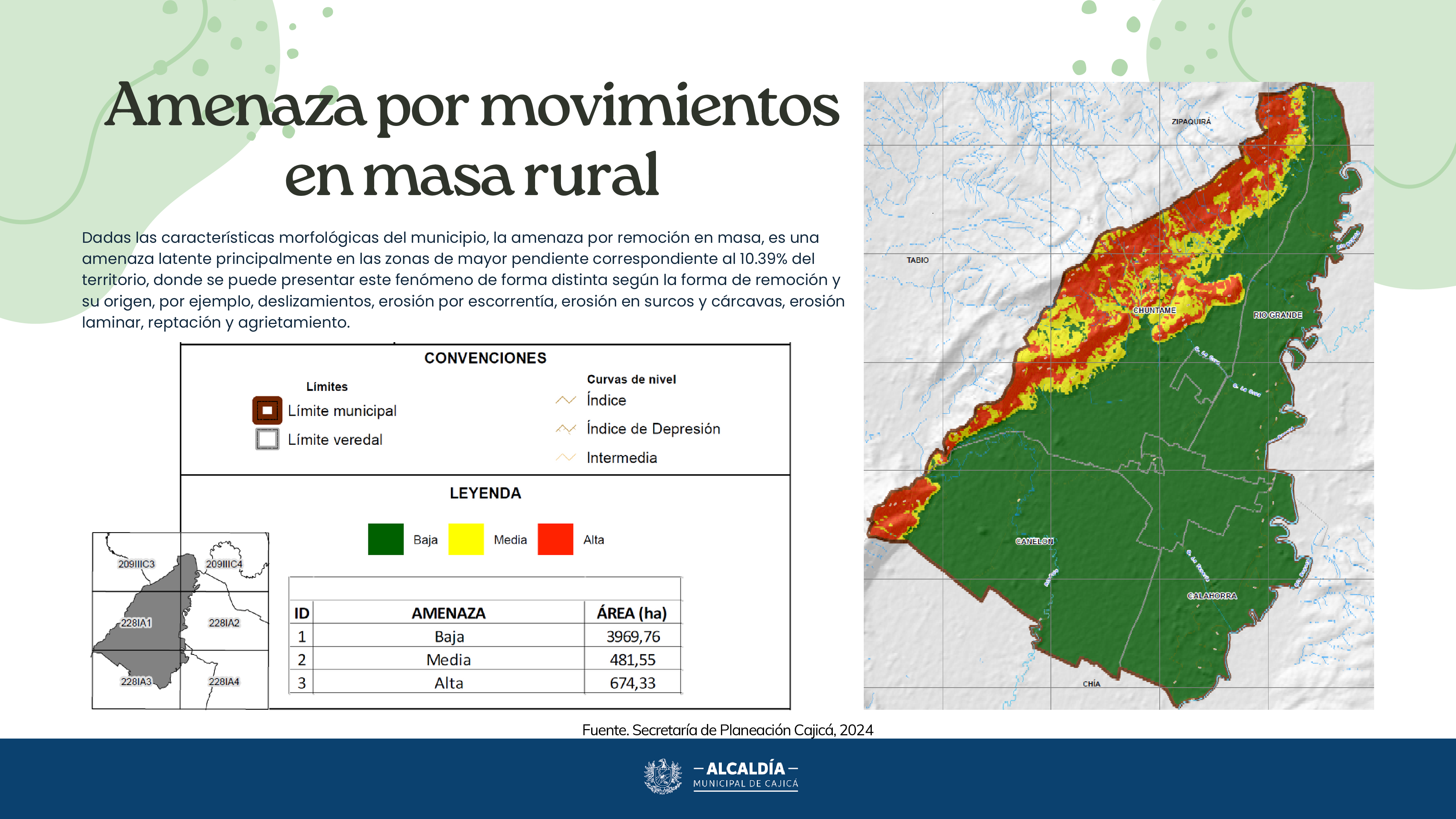Click the Alta area value 674,33
The image size is (1456, 819).
[x=632, y=683]
